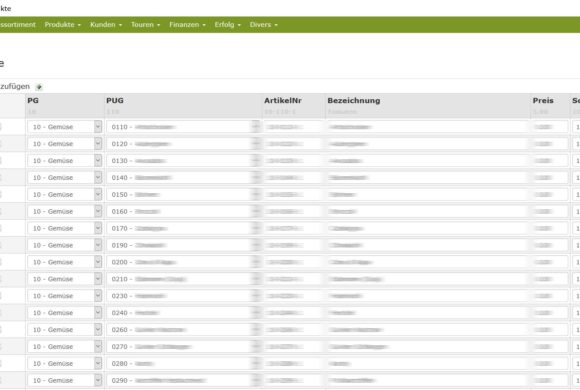The width and height of the screenshot is (580, 390).
Task: Click Preis field in the 0210 row
Action: (x=550, y=279)
